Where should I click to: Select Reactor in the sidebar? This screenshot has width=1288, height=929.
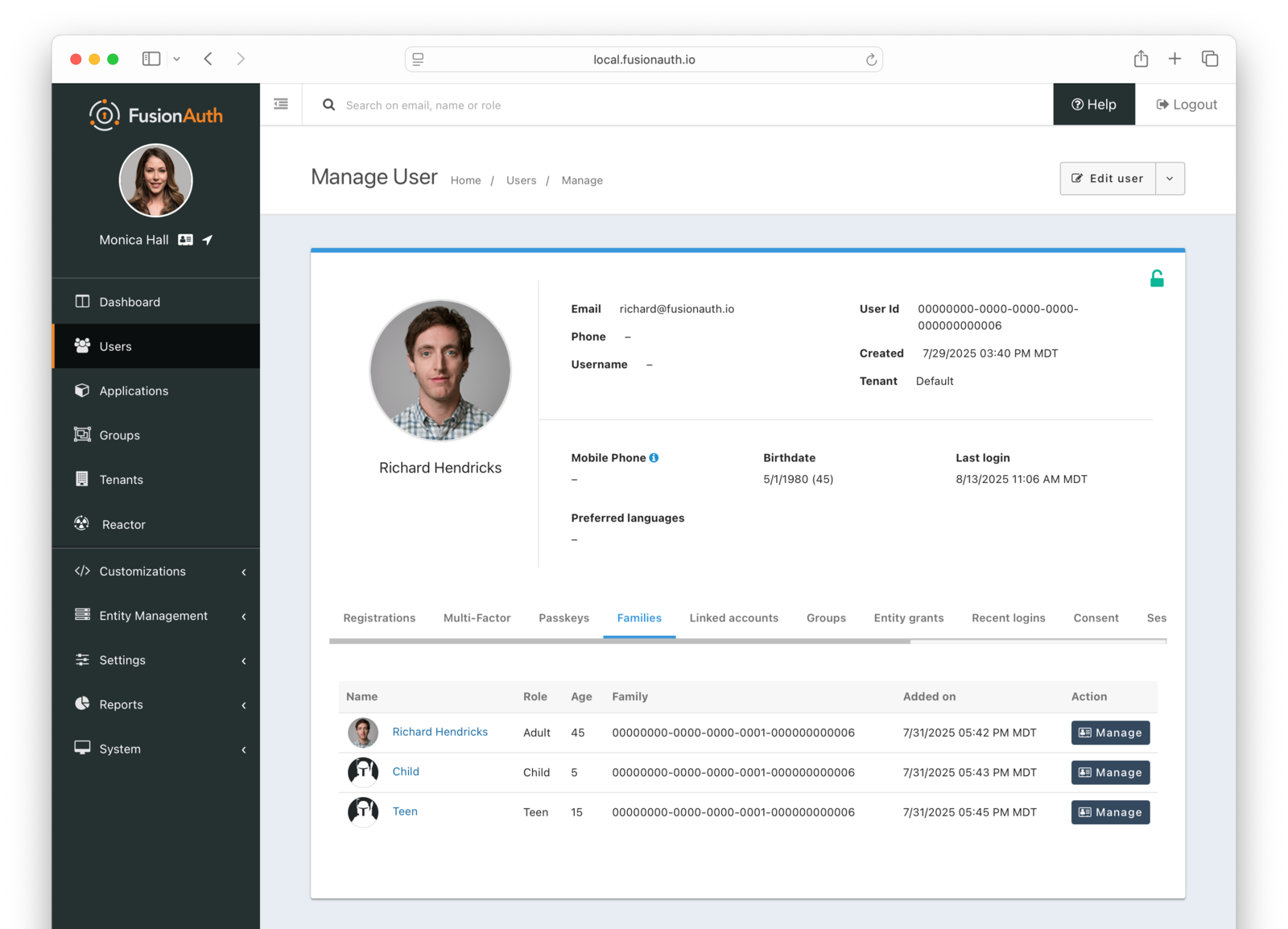(122, 524)
